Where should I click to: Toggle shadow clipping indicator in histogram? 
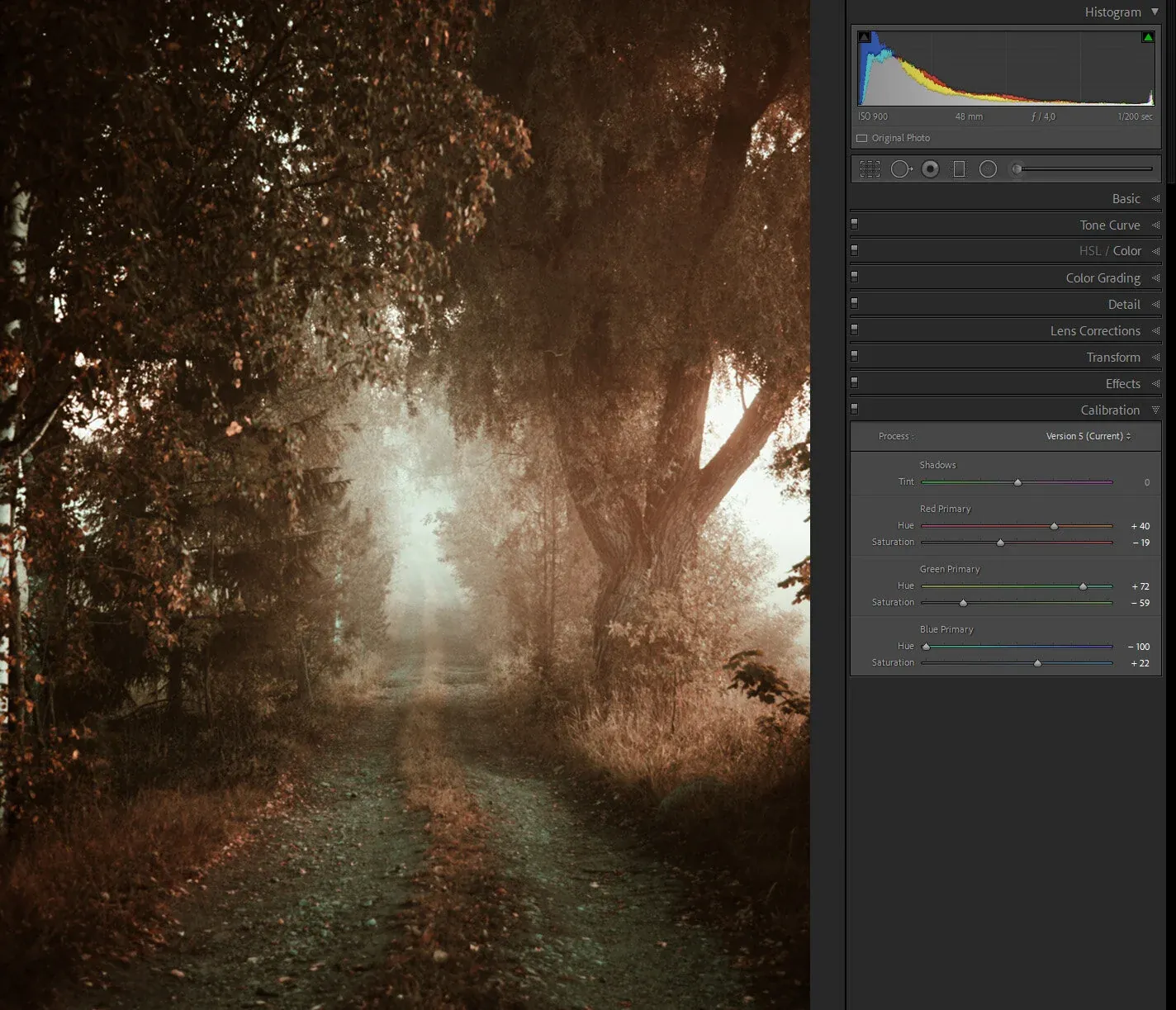tap(864, 37)
